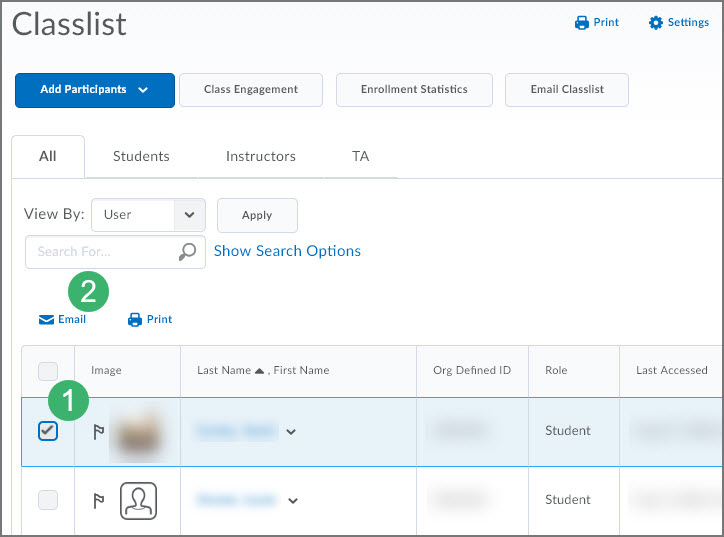Click the printer icon above the table
This screenshot has height=537, width=724.
pyautogui.click(x=134, y=320)
